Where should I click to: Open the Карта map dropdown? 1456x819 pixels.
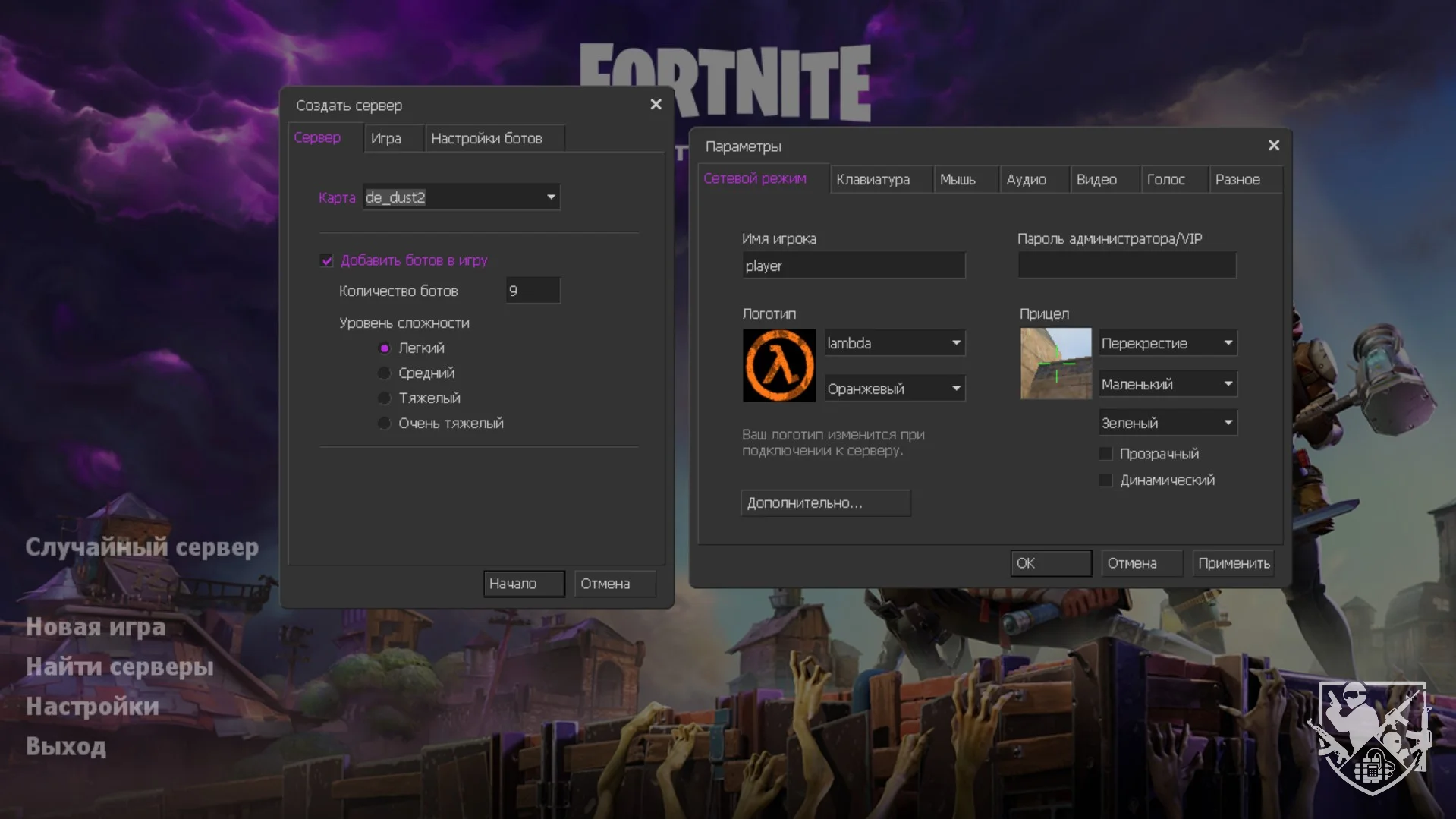[551, 197]
